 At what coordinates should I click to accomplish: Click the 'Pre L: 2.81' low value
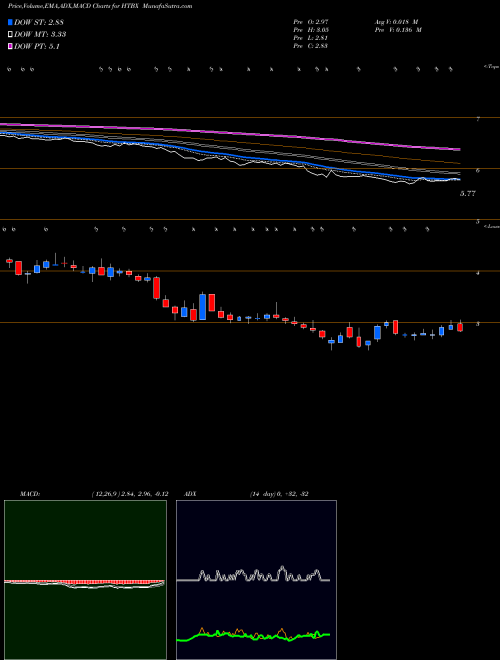point(311,38)
